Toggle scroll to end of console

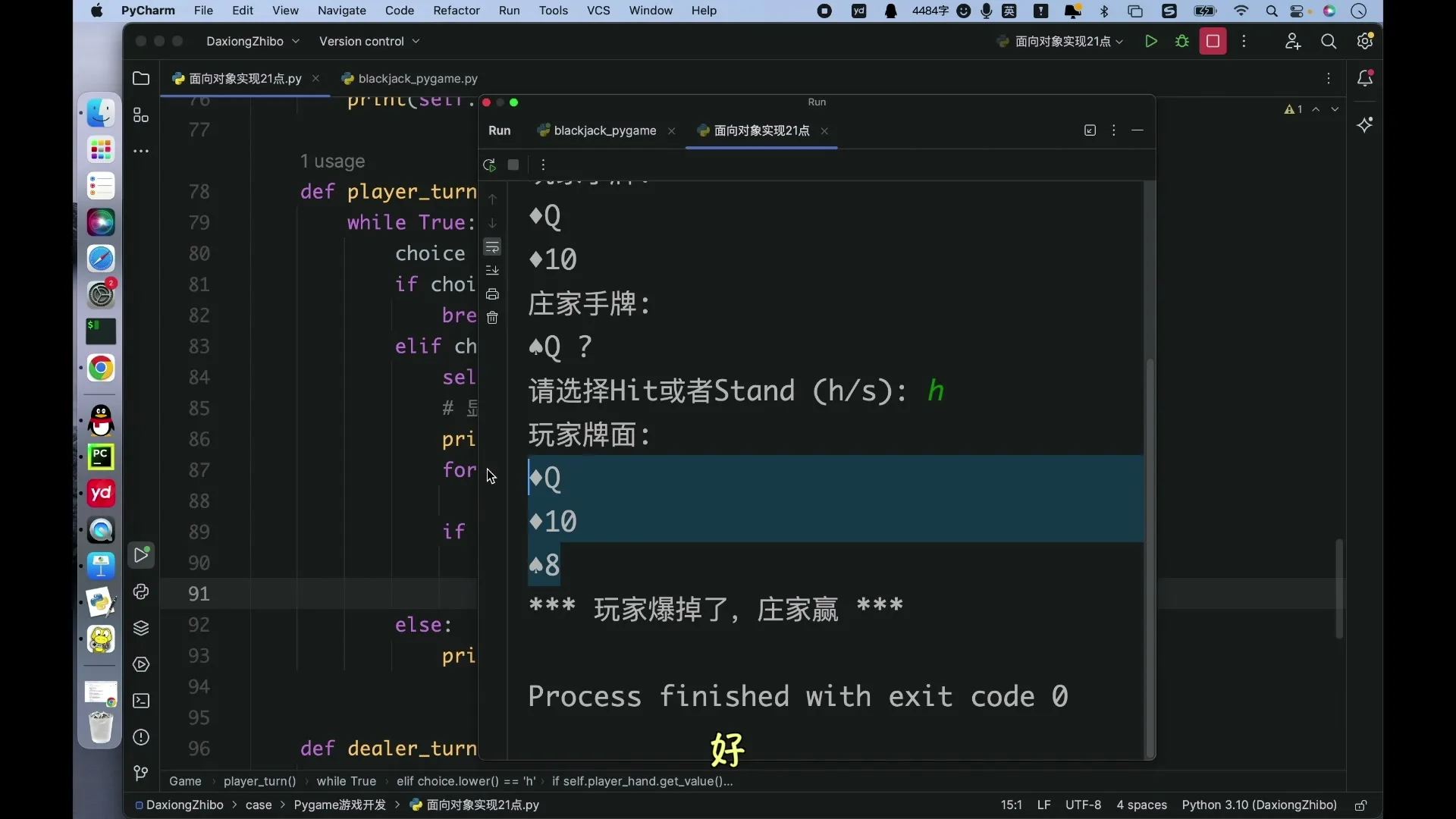click(x=492, y=271)
